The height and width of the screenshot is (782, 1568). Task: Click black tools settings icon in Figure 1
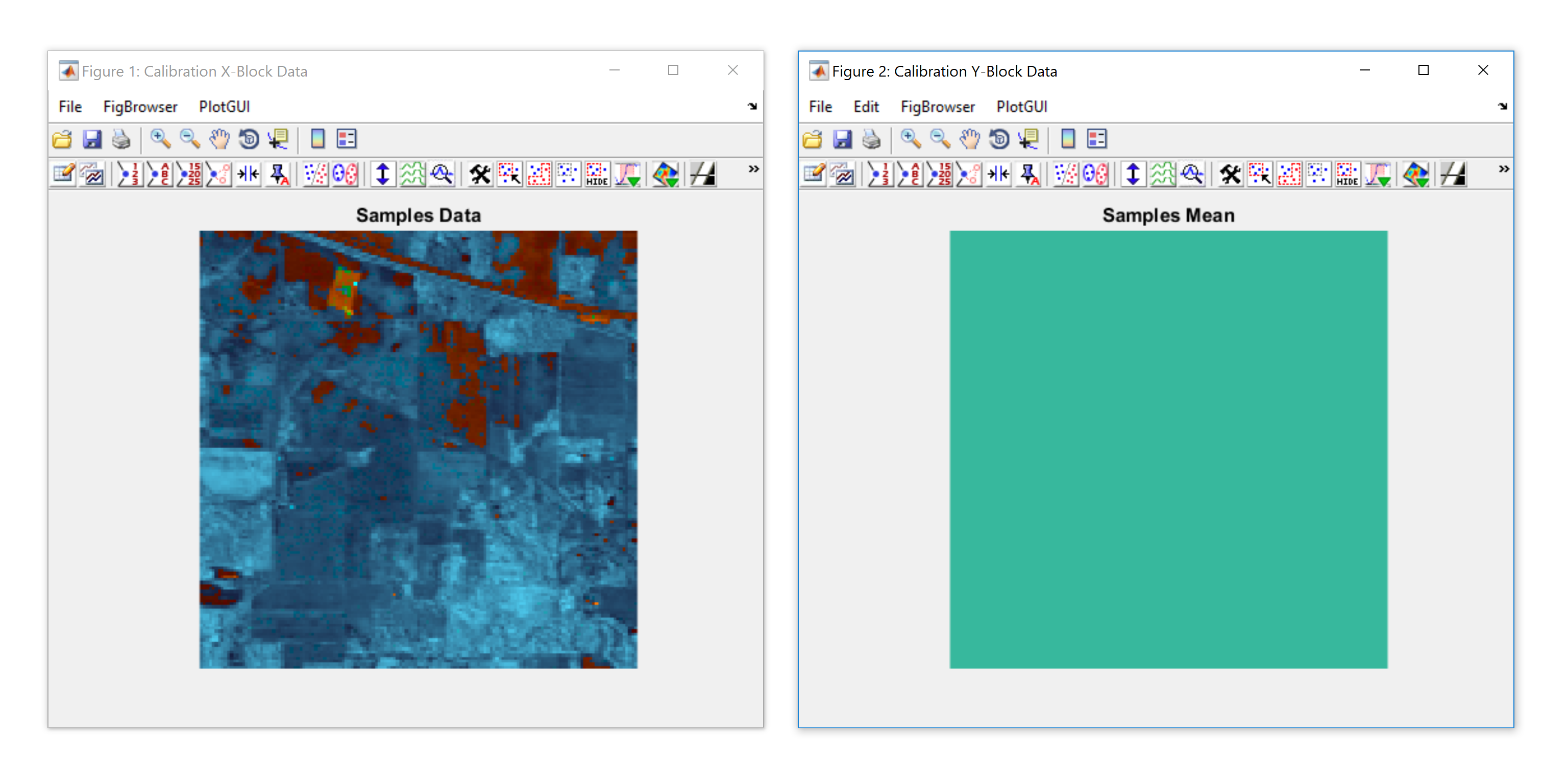480,175
